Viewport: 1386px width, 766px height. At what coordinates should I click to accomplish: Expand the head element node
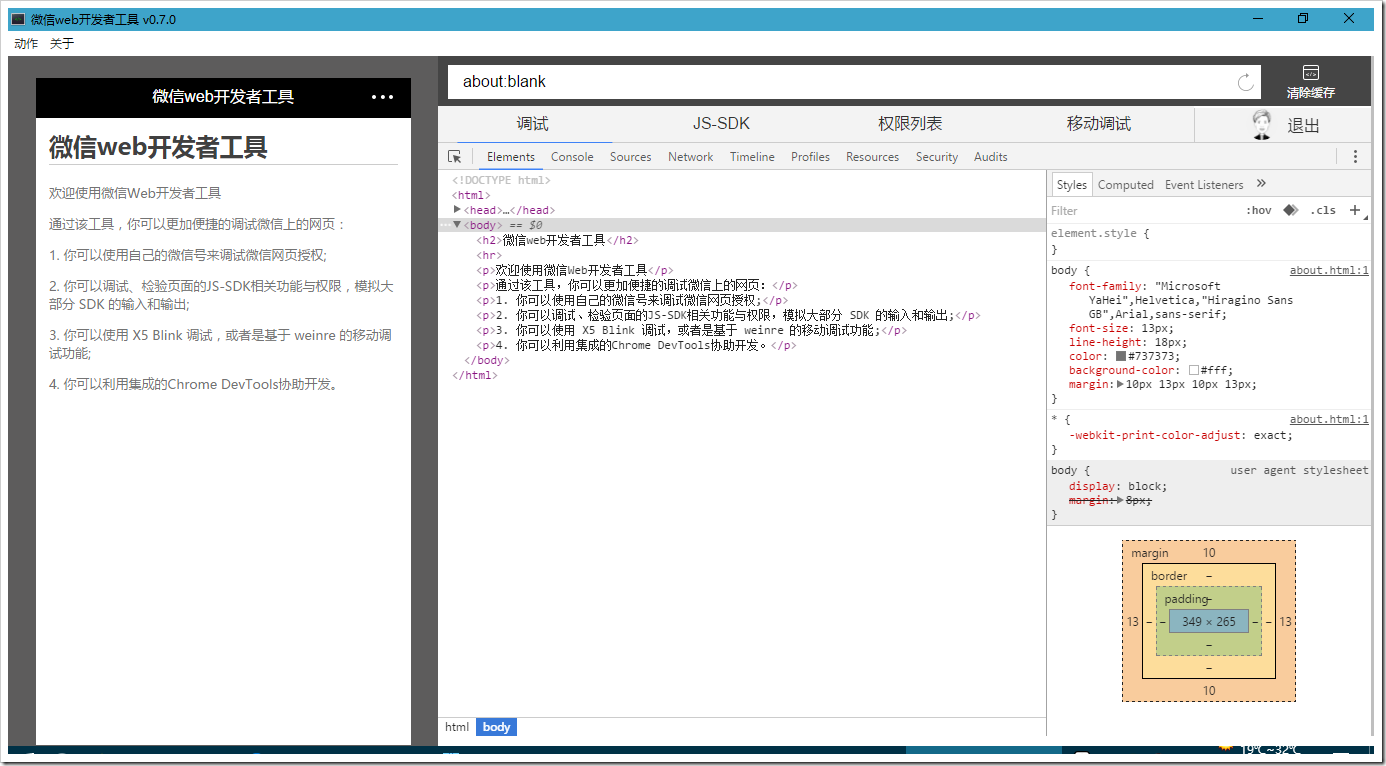pyautogui.click(x=458, y=210)
